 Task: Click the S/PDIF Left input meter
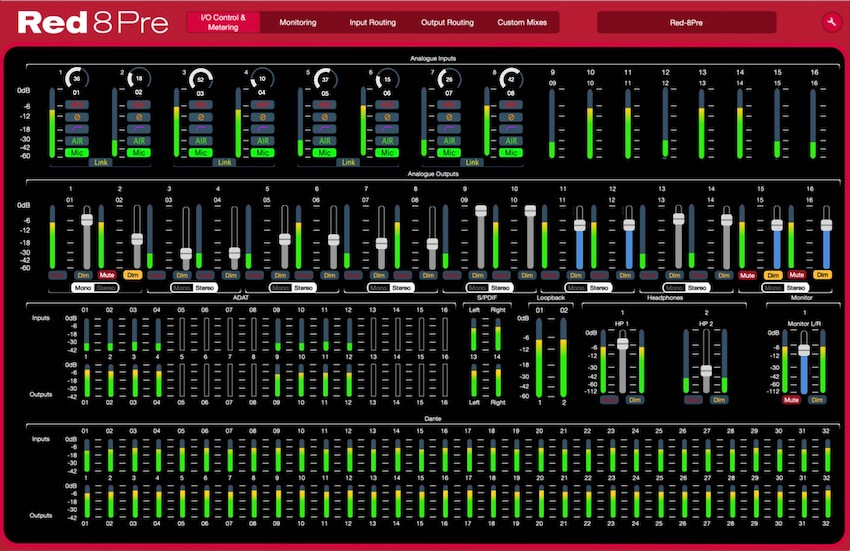point(474,335)
